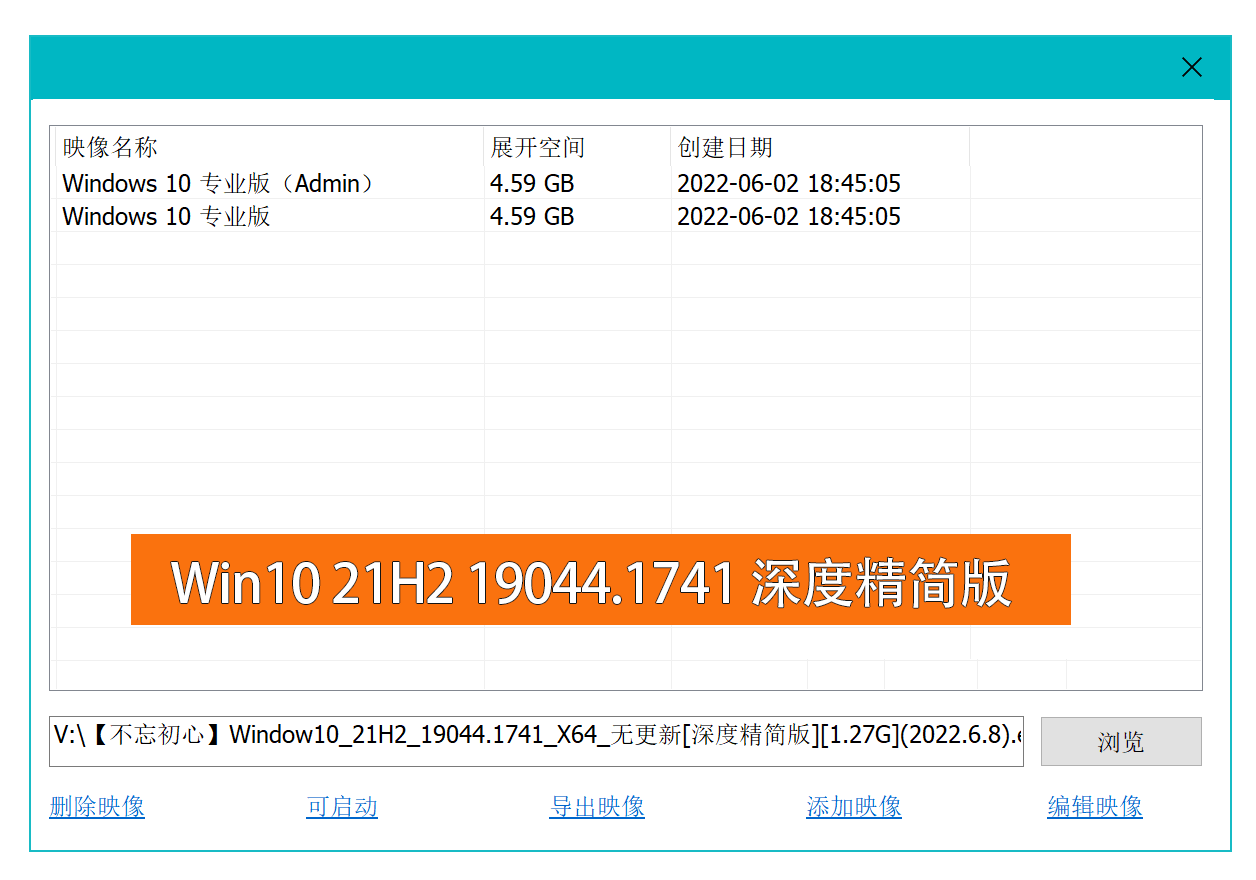The image size is (1256, 880).
Task: Select the Windows 10 专业版（Admin） image row
Action: tap(218, 184)
